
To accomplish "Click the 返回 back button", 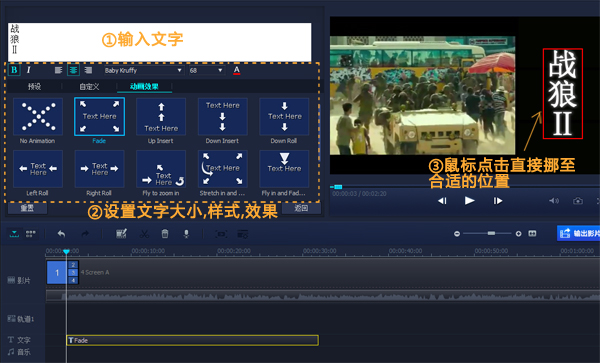I will (x=301, y=208).
